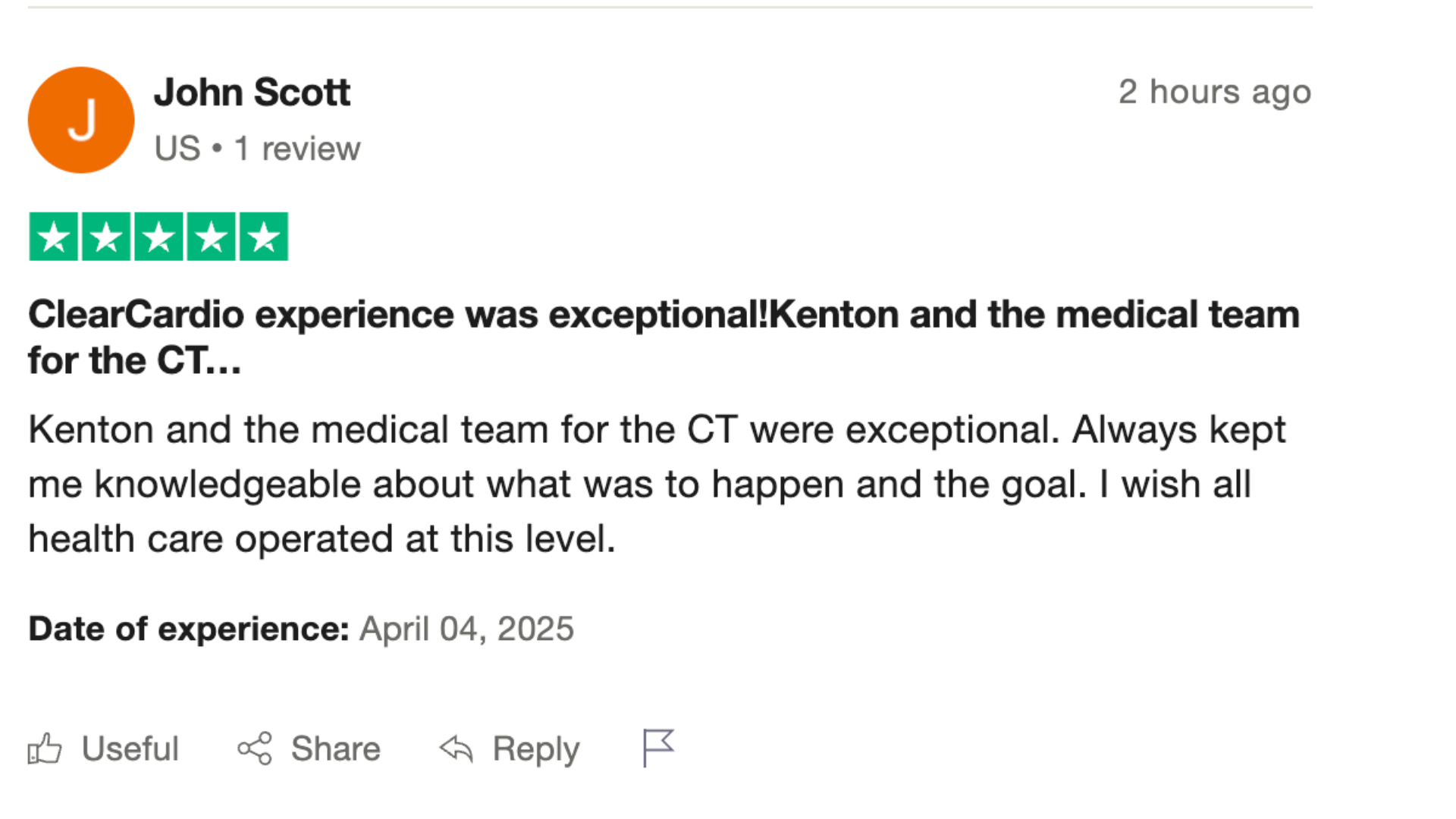Click the second green rating star
Viewport: 1456px width, 819px height.
click(106, 237)
